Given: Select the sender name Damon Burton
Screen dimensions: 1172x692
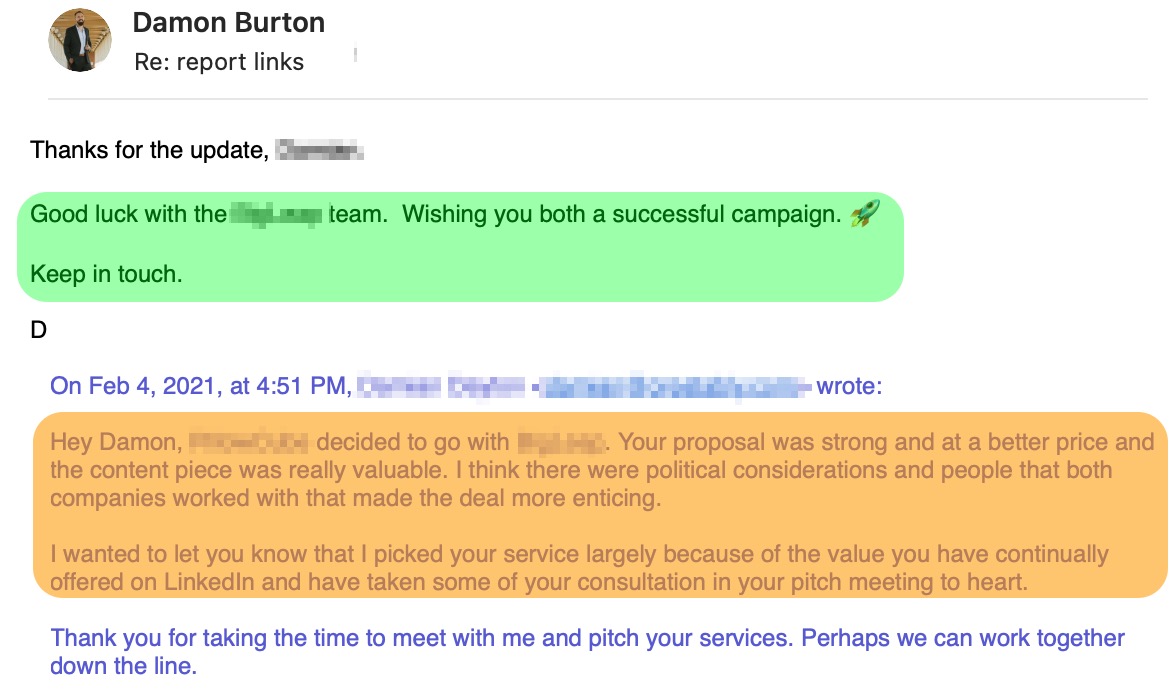Looking at the screenshot, I should pyautogui.click(x=229, y=22).
